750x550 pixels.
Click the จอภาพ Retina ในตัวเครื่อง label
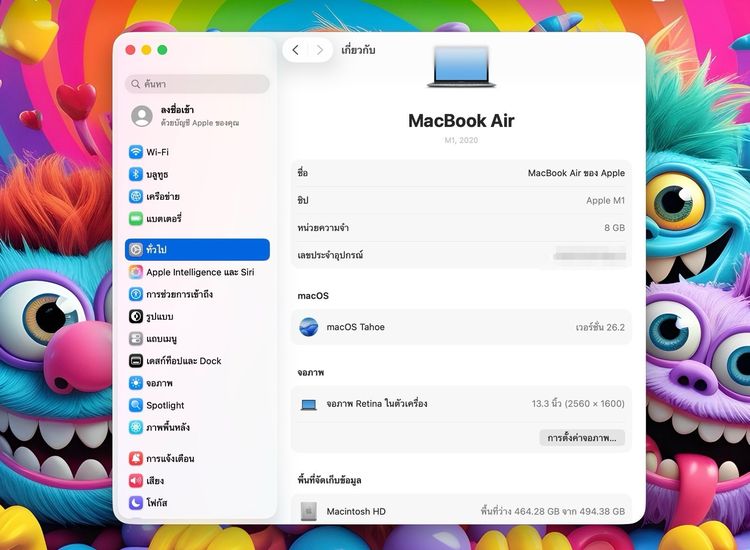click(377, 404)
